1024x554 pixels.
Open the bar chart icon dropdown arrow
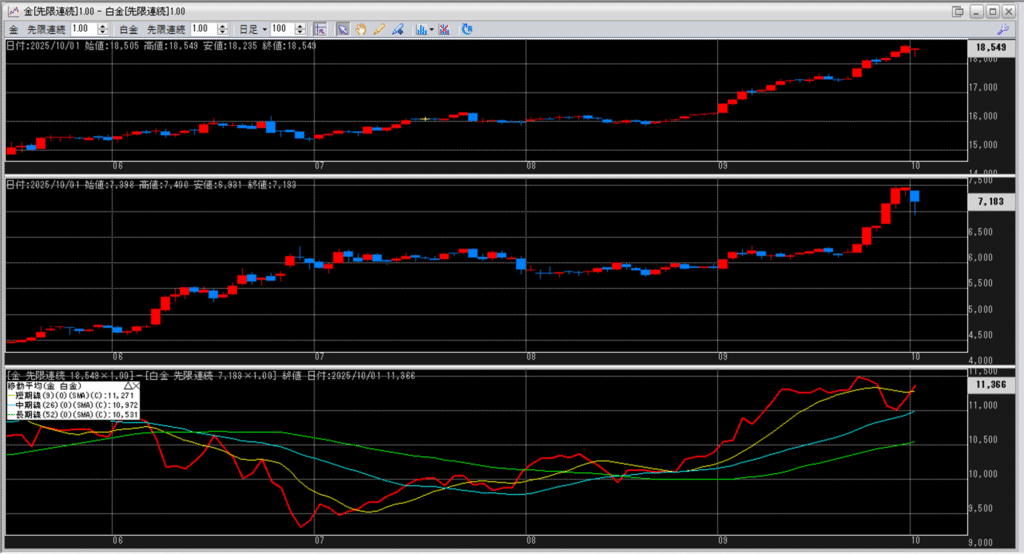pyautogui.click(x=432, y=29)
